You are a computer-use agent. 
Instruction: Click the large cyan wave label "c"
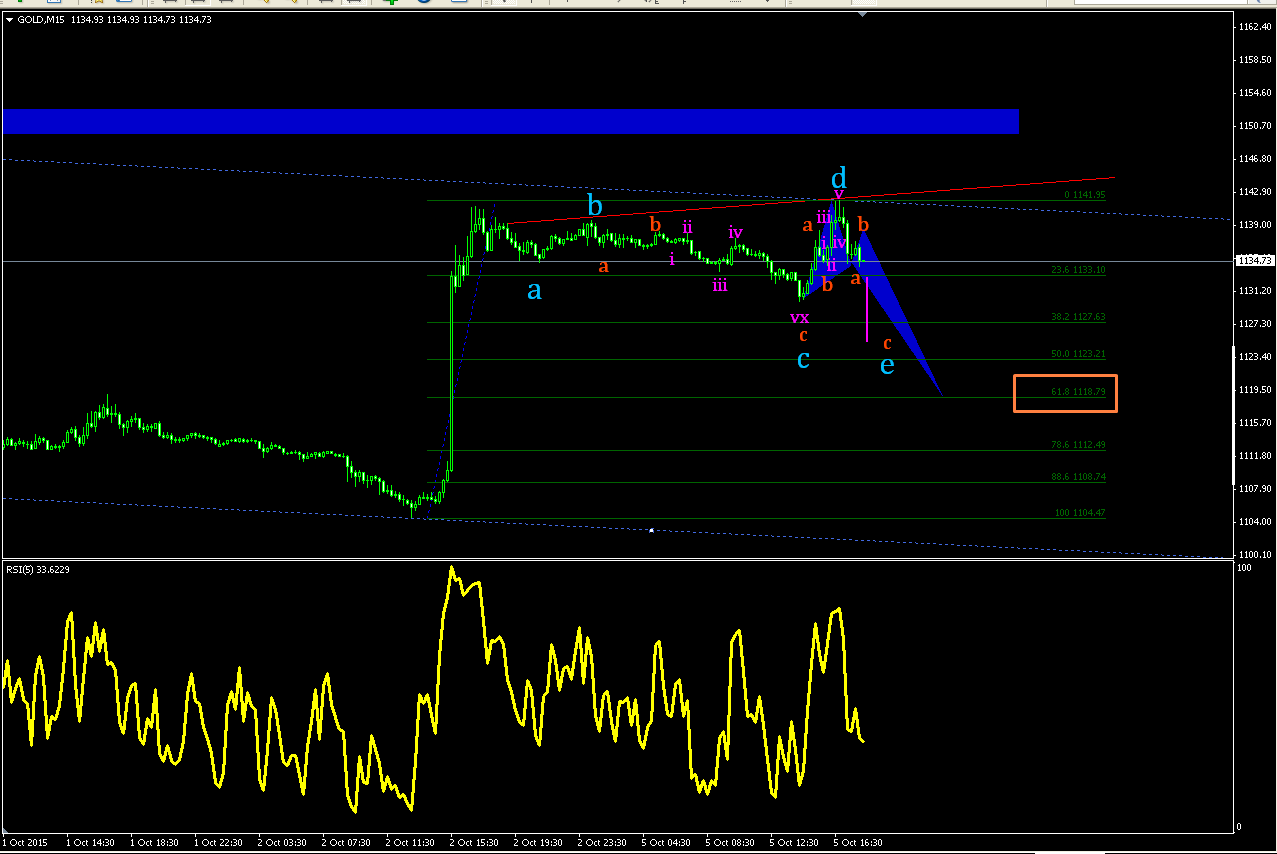coord(803,359)
